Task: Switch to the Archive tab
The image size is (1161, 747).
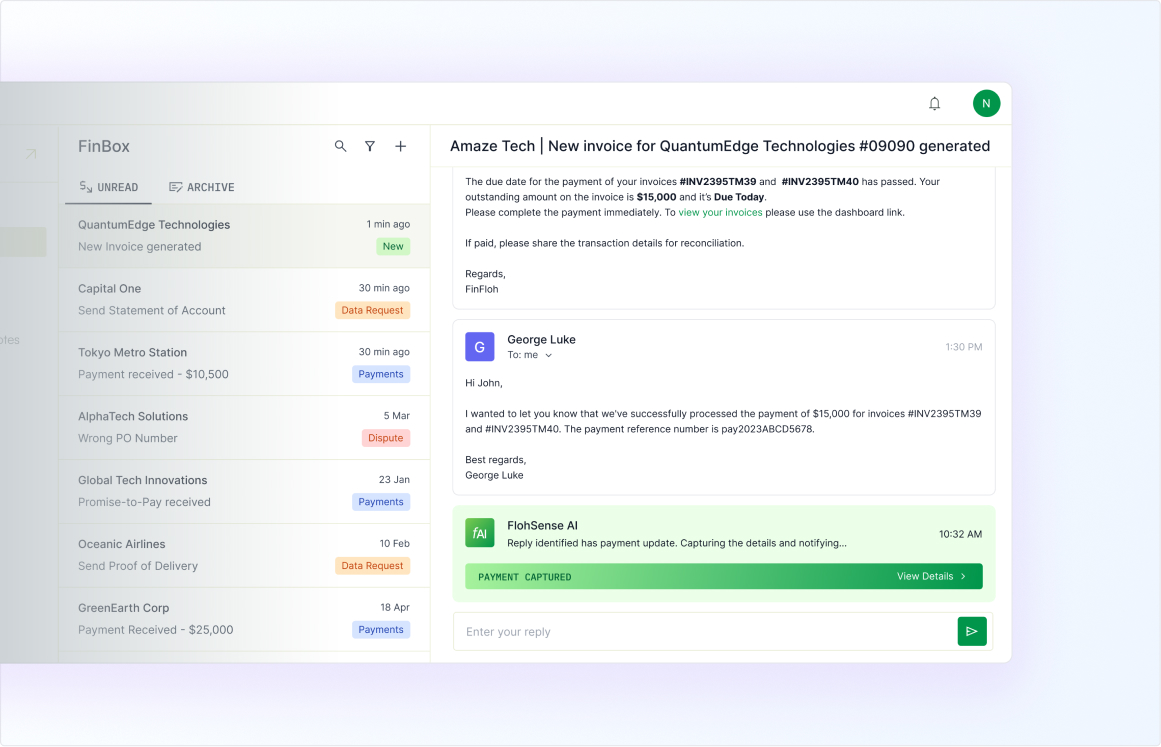Action: point(201,187)
